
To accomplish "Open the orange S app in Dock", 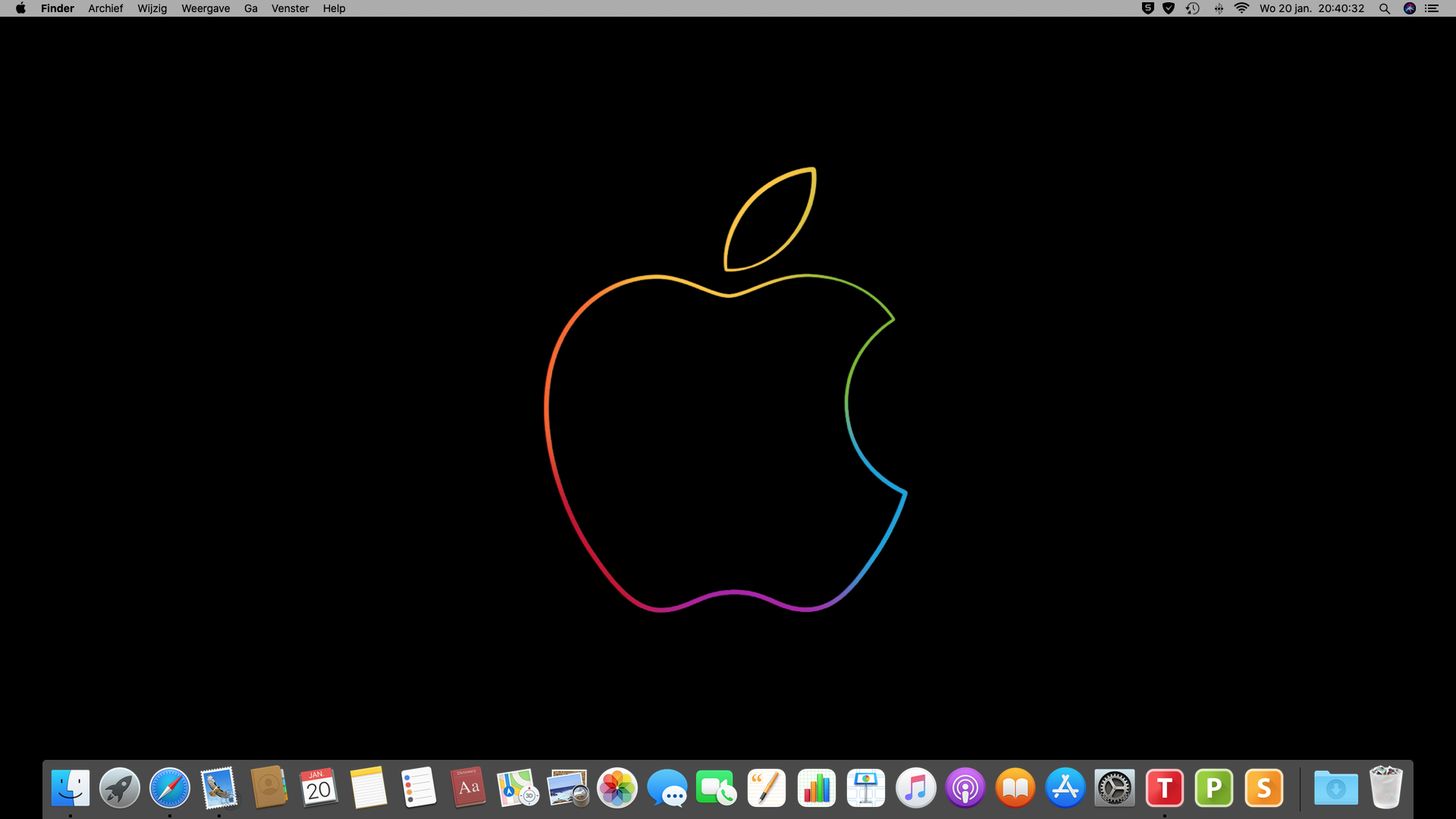I will tap(1264, 788).
